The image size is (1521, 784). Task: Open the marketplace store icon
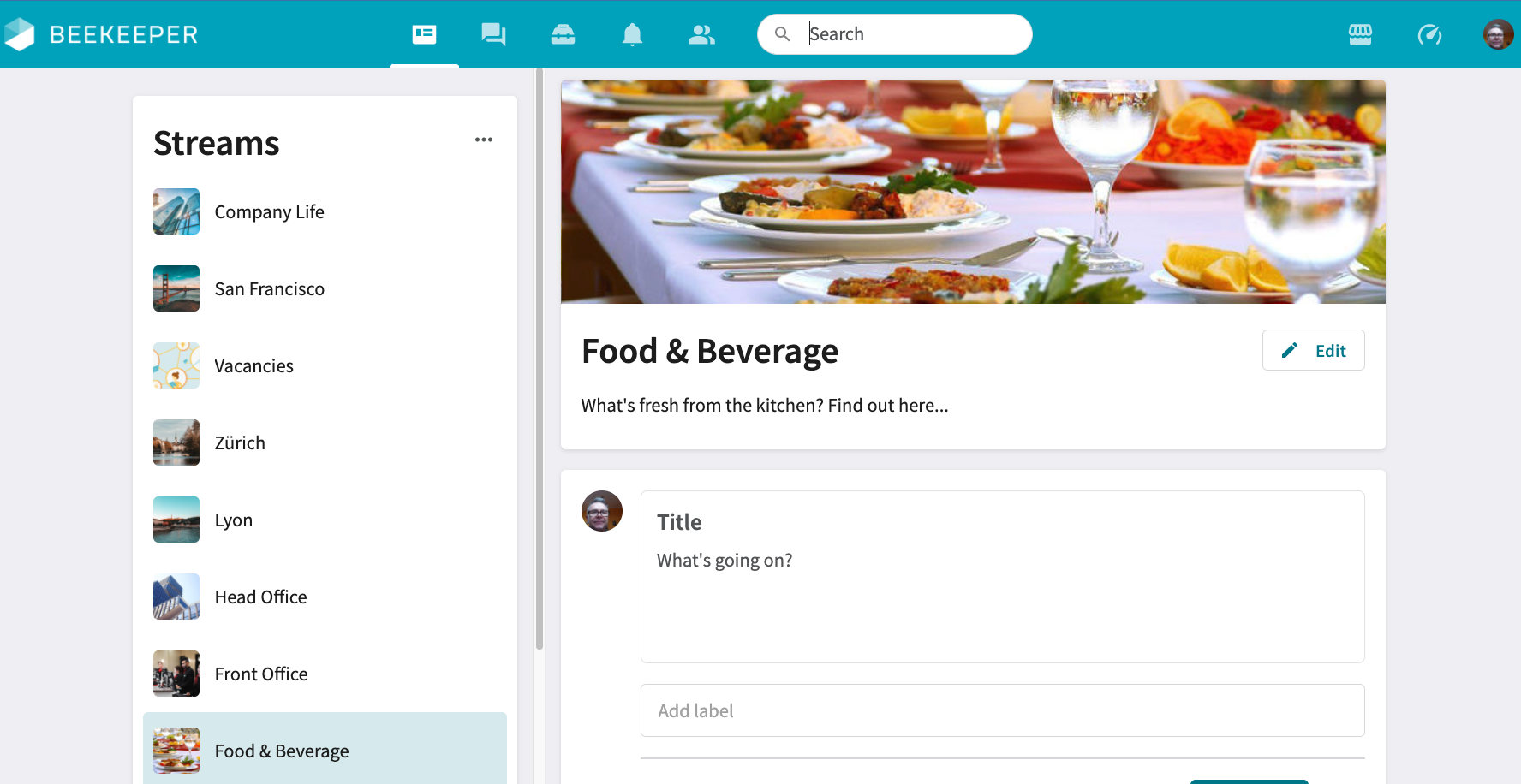[1360, 34]
